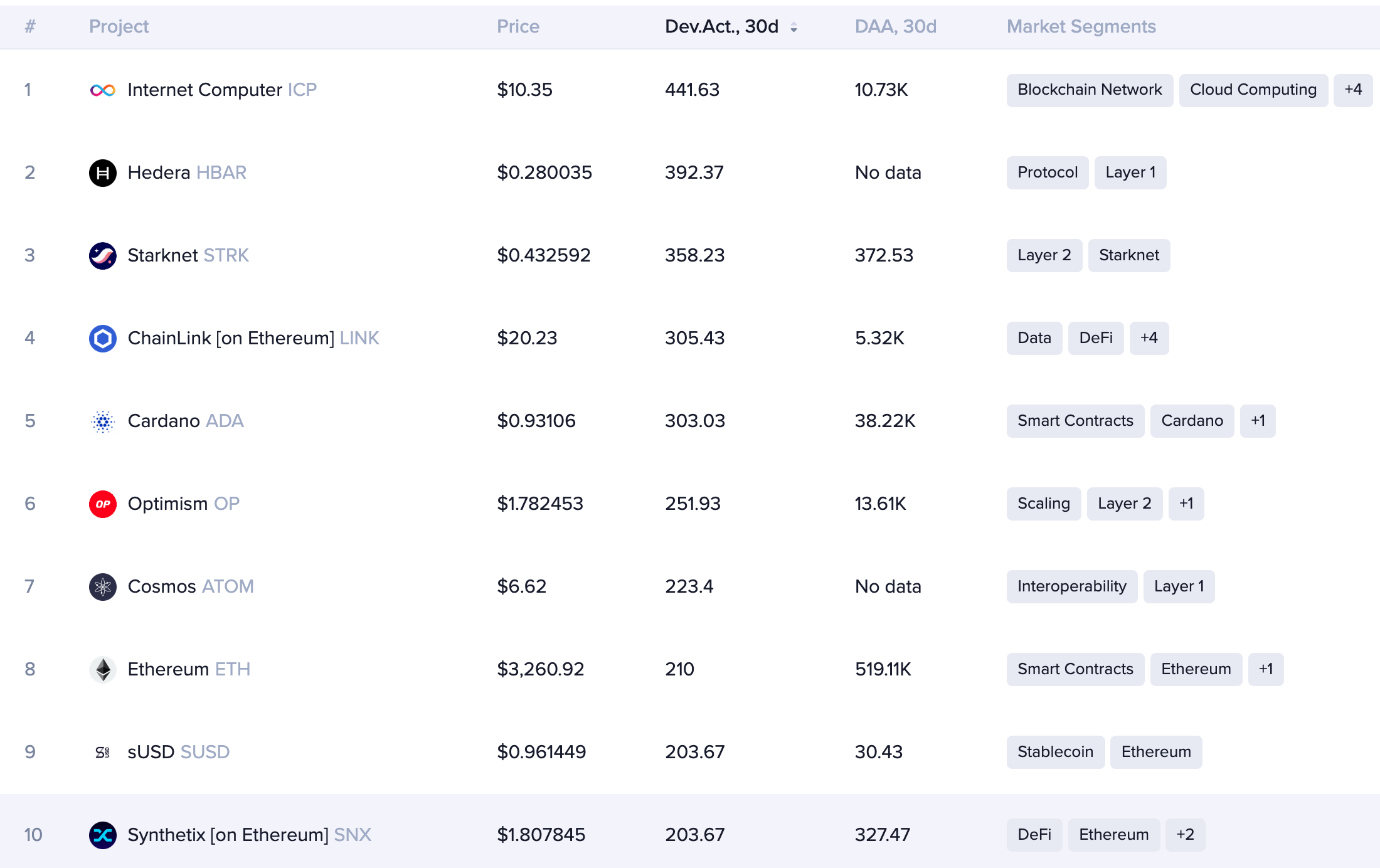
Task: Click the $10.35 price cell
Action: point(525,90)
